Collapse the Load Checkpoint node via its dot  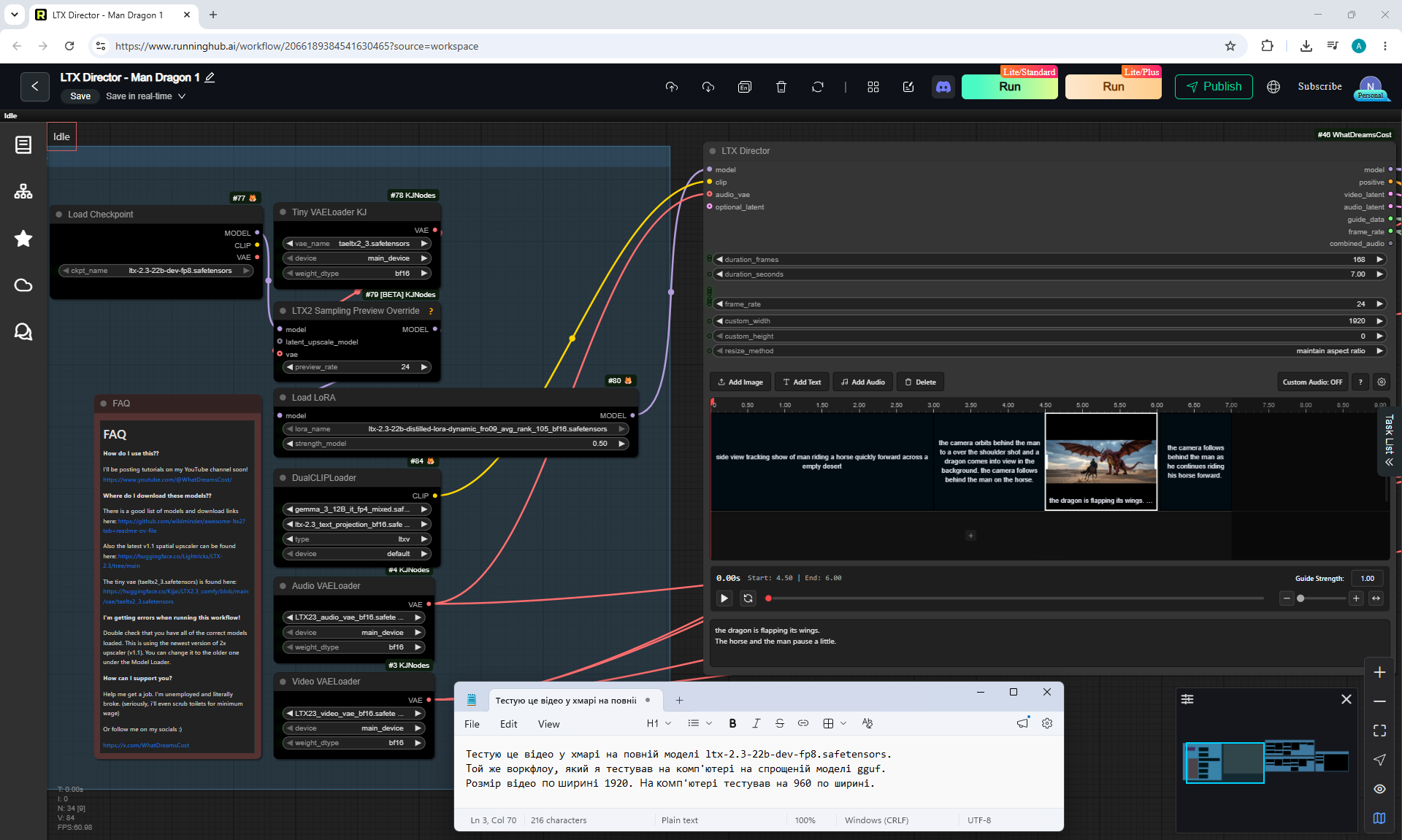59,215
